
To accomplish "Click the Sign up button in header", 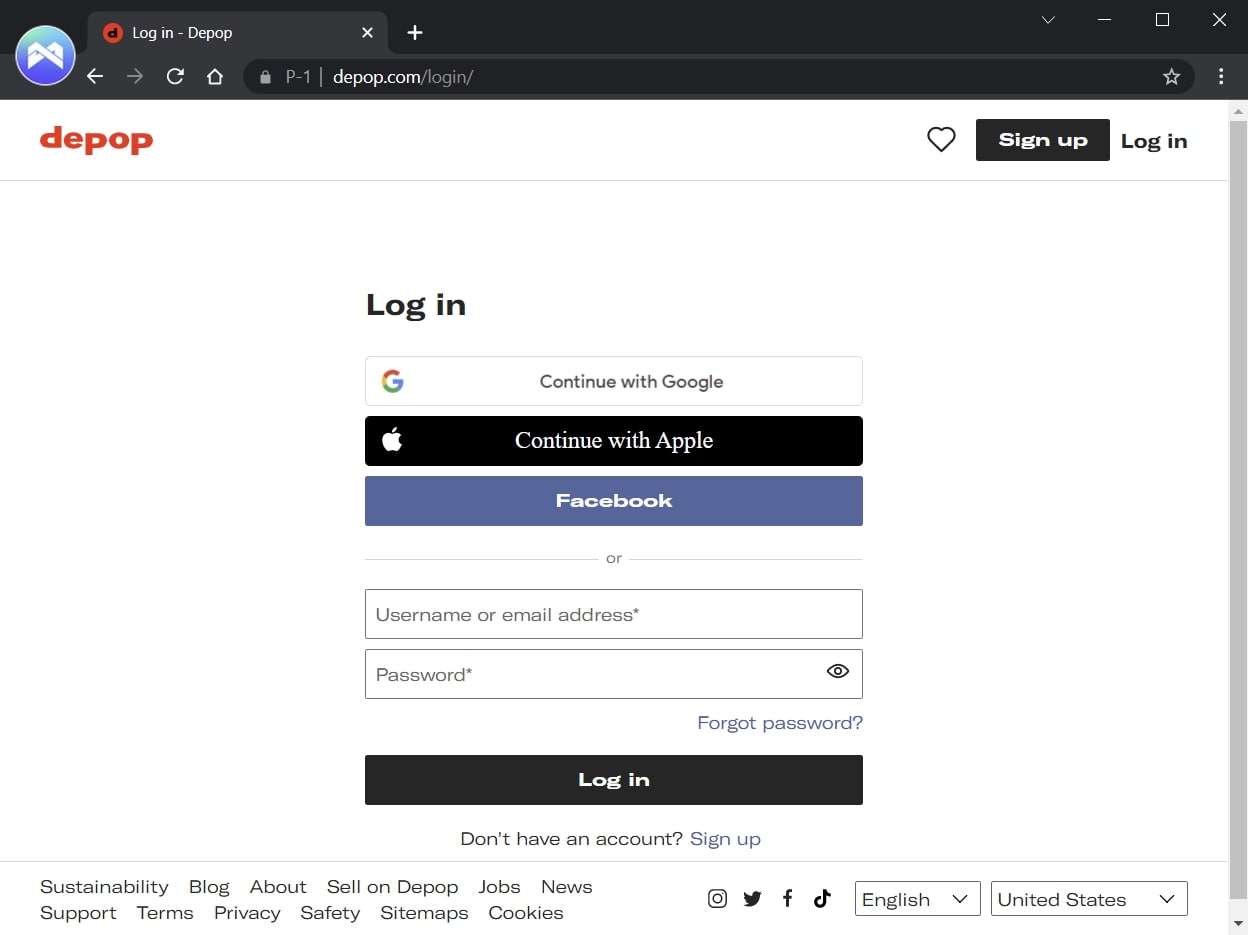I will pos(1042,140).
